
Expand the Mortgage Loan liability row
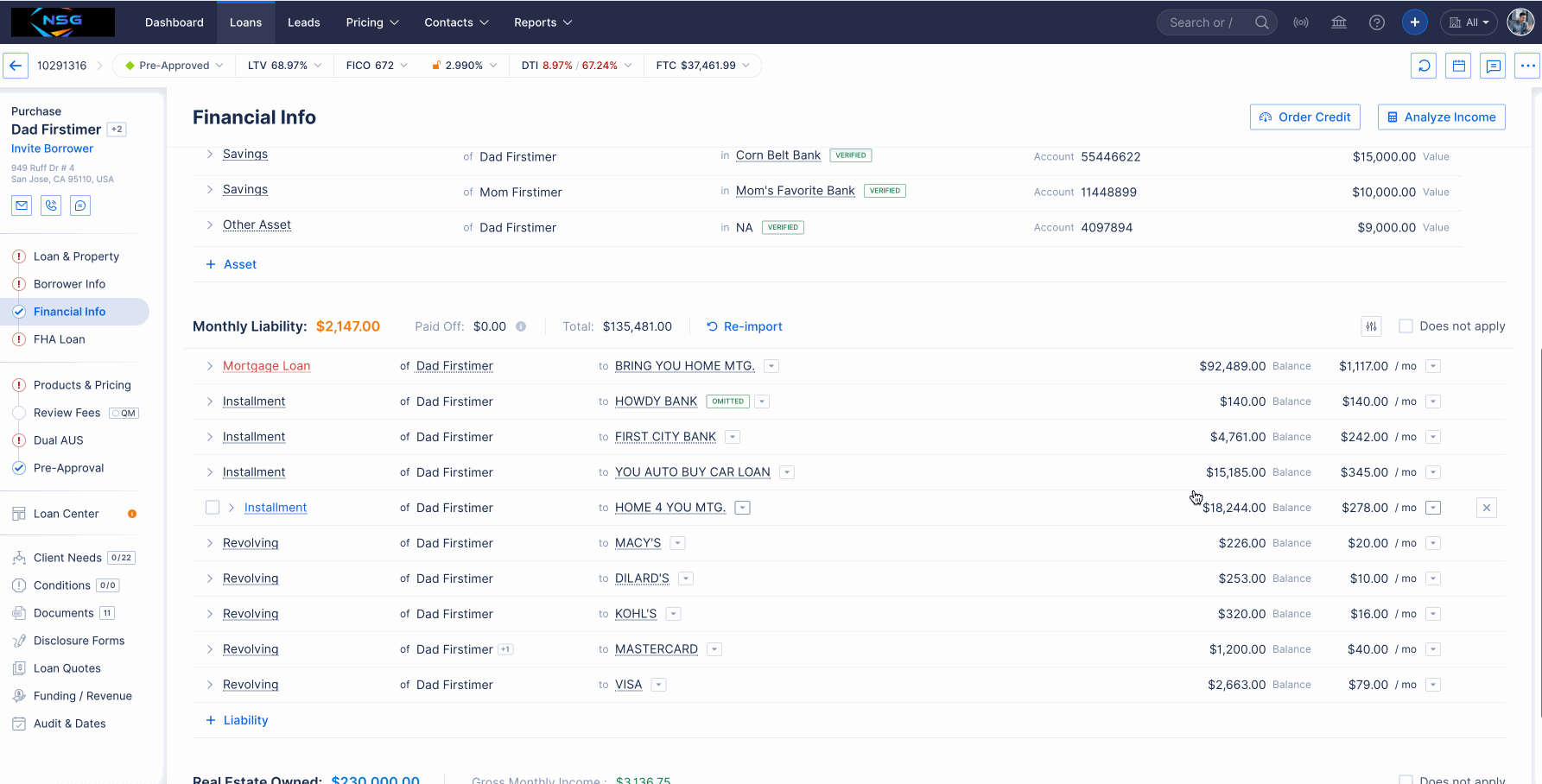(x=210, y=366)
